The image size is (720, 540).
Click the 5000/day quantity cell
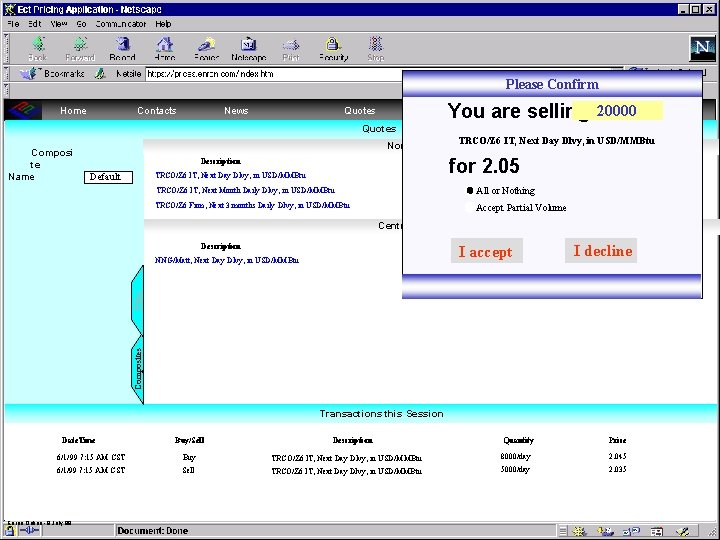tap(515, 469)
